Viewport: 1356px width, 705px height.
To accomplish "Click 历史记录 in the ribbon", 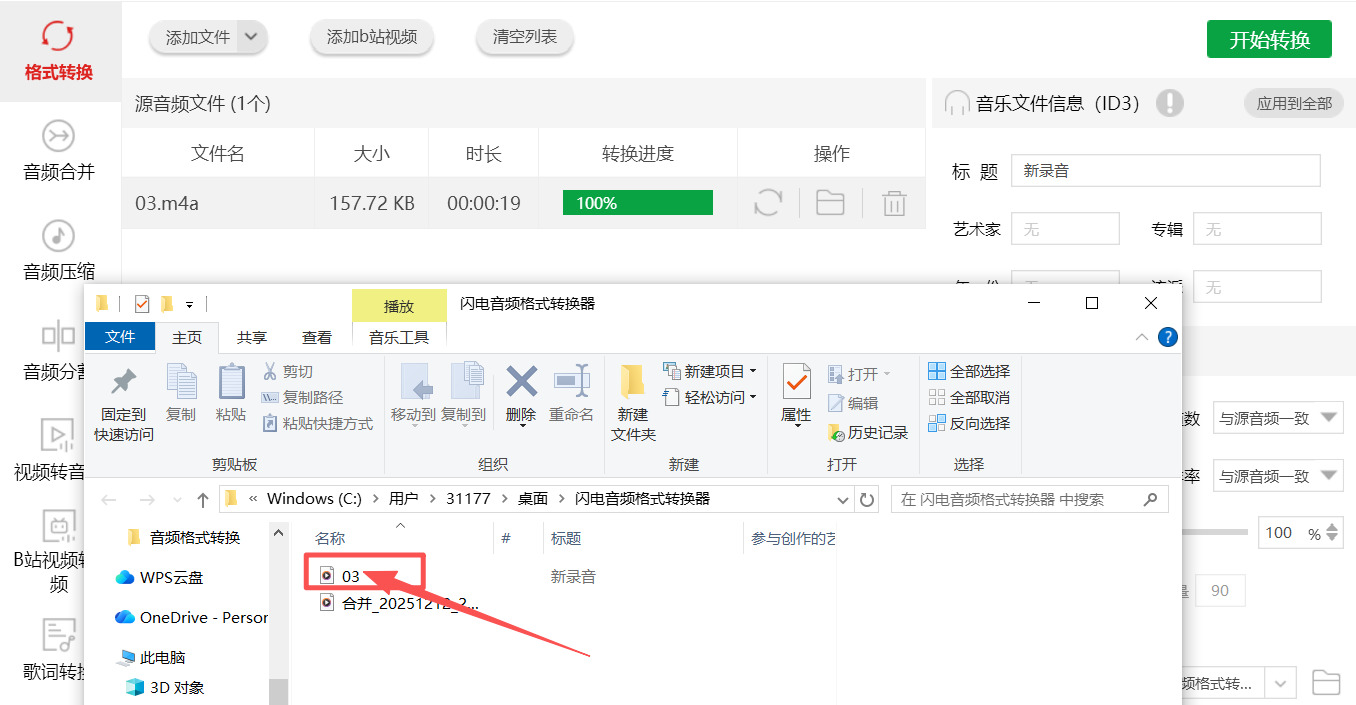I will coord(868,432).
